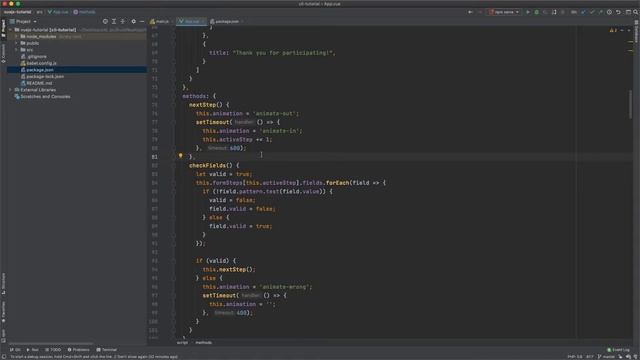The height and width of the screenshot is (360, 640).
Task: Open the Project view dropdown
Action: (23, 21)
